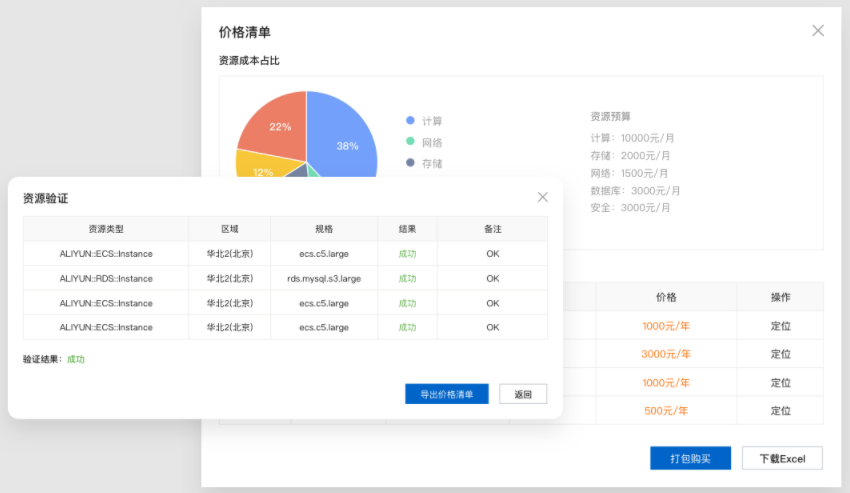Click the 备注 column header
Viewport: 850px width, 493px height.
click(492, 229)
